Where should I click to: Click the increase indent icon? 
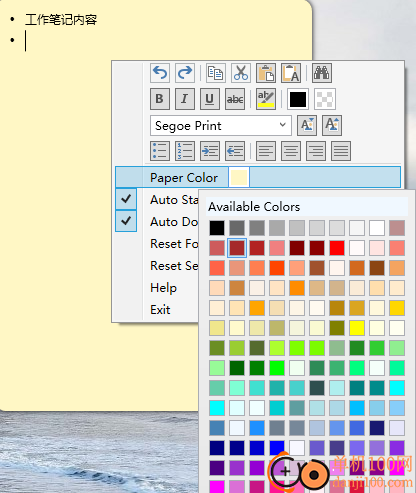click(x=210, y=151)
